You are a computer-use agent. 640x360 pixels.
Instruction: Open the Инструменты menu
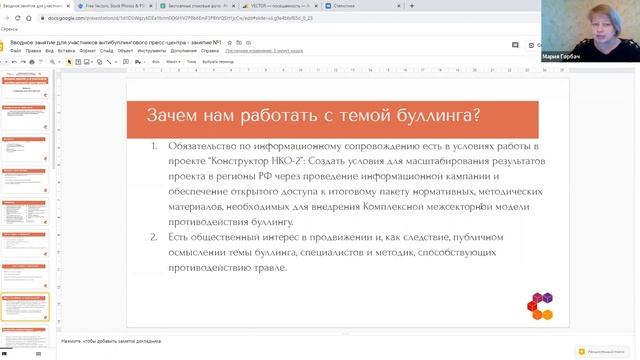152,51
